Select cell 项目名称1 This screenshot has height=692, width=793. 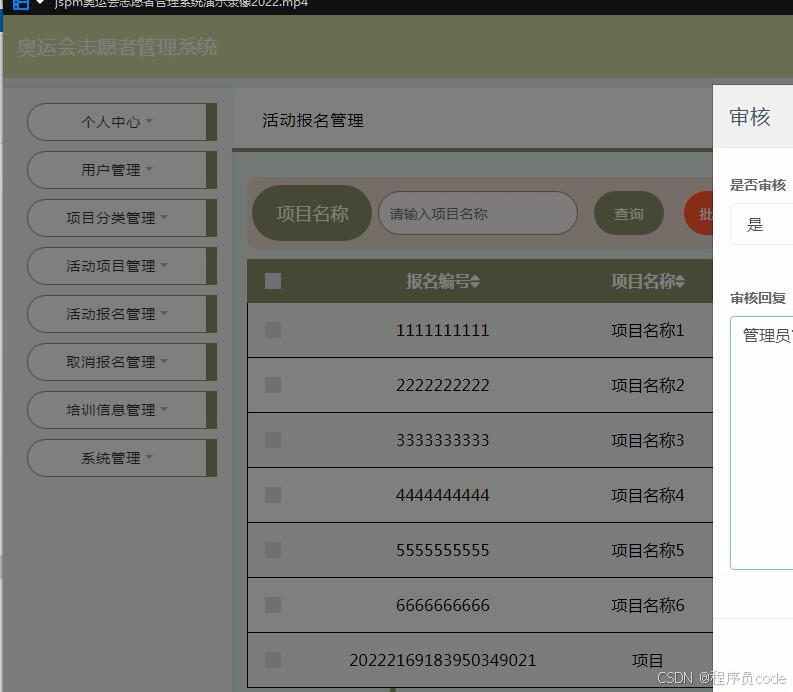648,330
